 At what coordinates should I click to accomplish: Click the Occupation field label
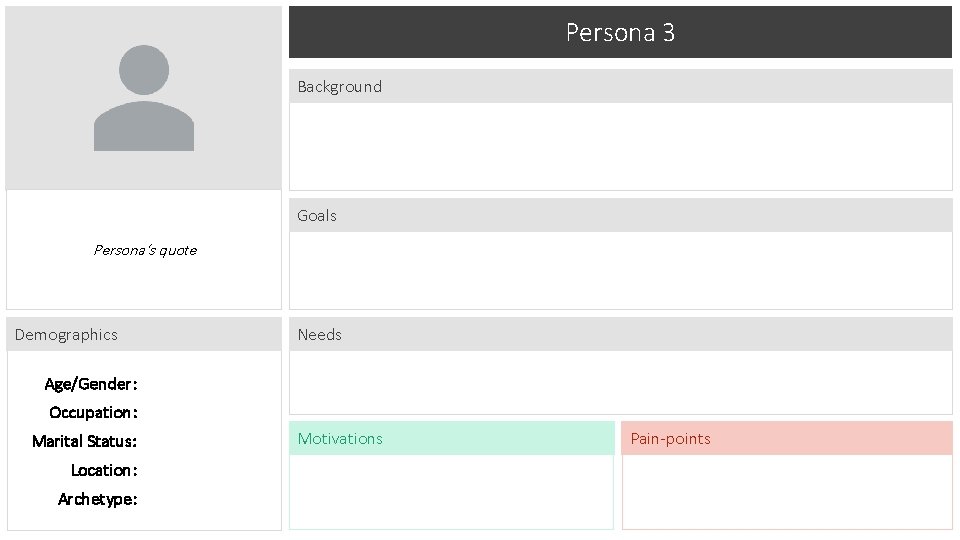pos(93,412)
